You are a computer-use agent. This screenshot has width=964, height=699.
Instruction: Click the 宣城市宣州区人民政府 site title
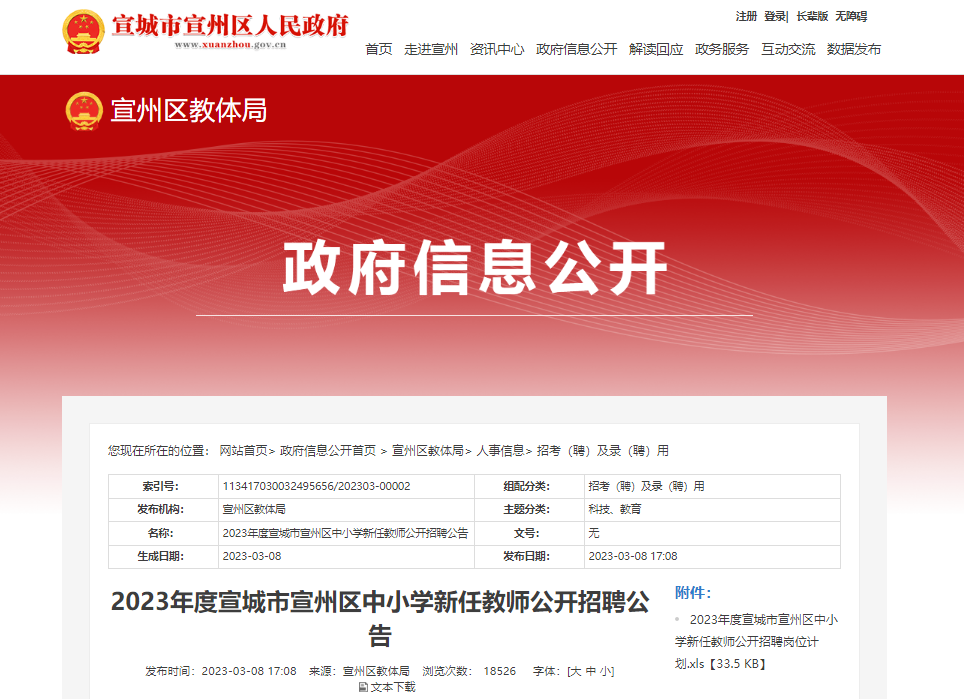pos(231,26)
